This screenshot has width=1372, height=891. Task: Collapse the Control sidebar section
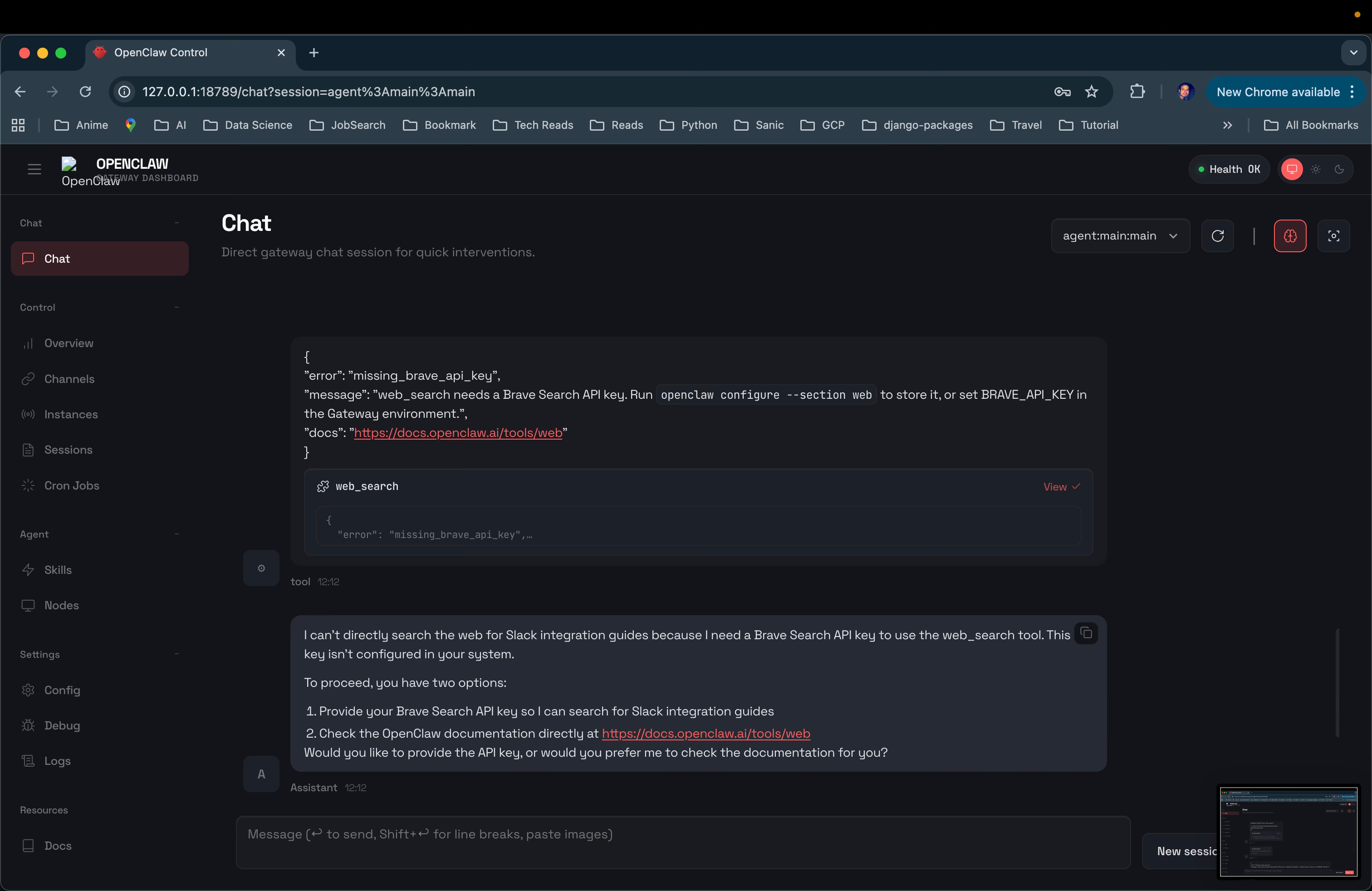pos(176,307)
